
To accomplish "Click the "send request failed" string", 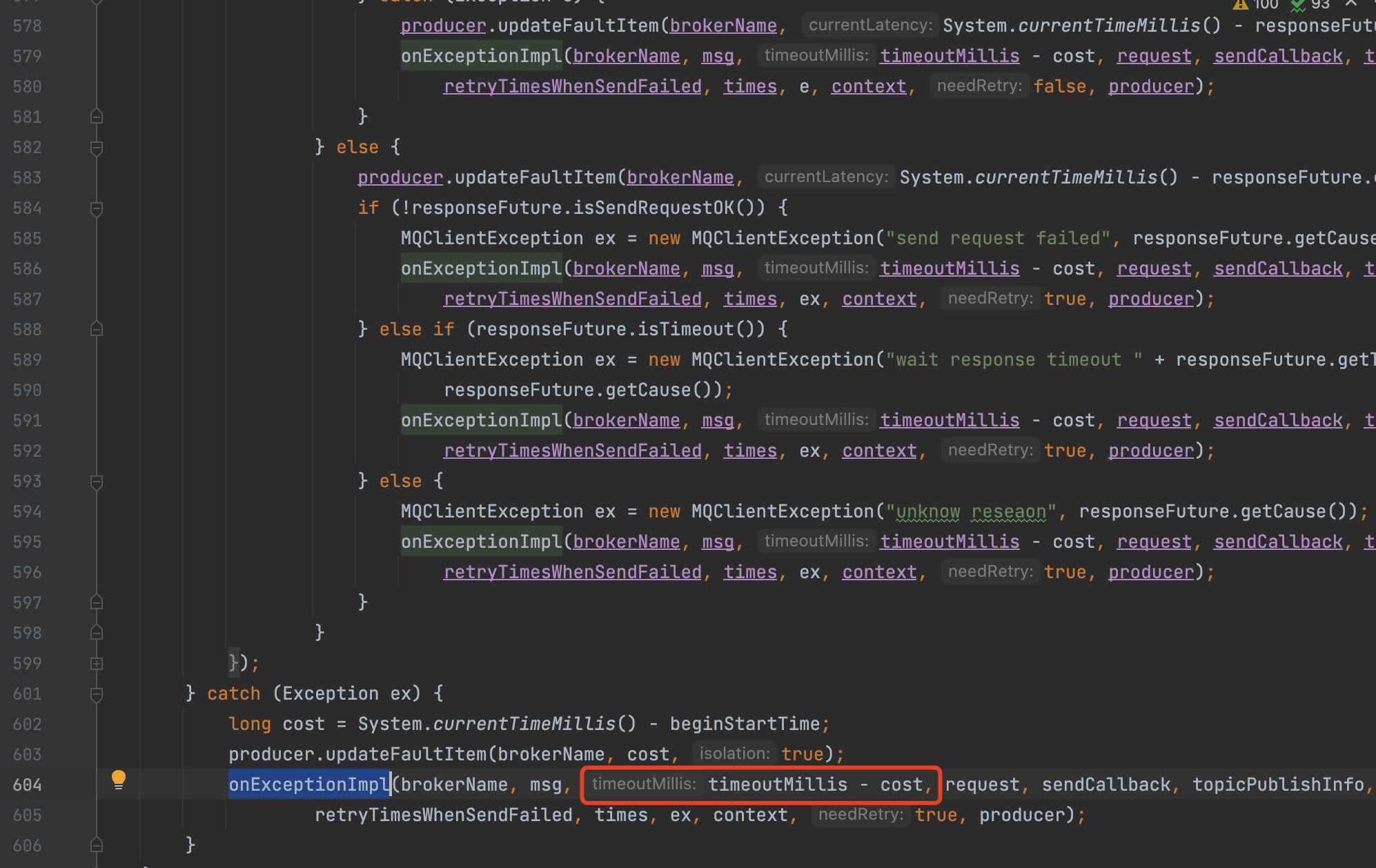I will (x=998, y=238).
